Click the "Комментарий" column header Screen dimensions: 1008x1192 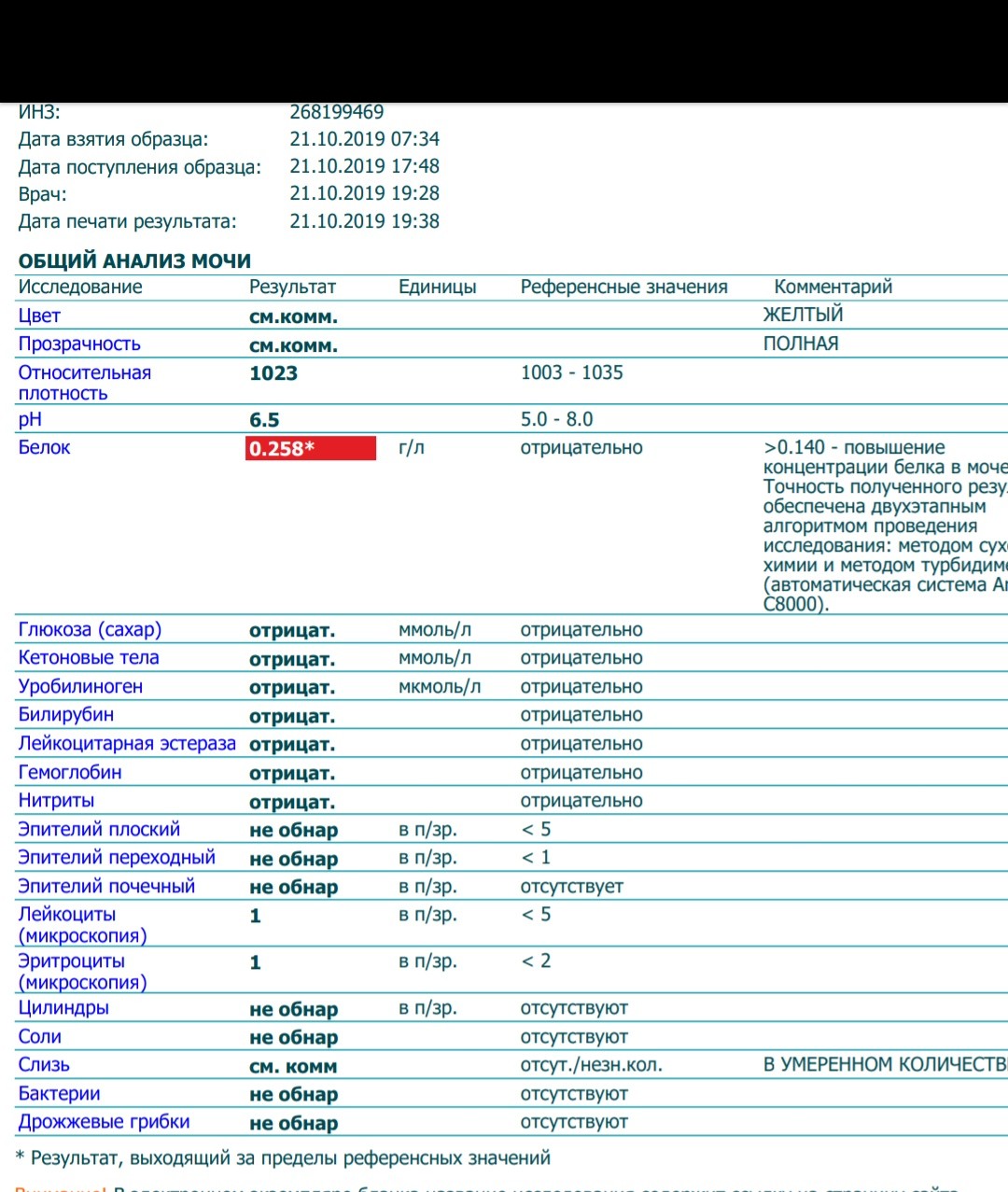(x=833, y=287)
